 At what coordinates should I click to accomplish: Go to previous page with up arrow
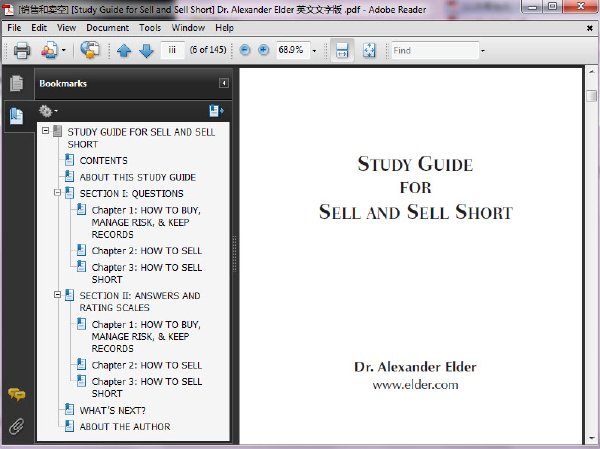(124, 50)
